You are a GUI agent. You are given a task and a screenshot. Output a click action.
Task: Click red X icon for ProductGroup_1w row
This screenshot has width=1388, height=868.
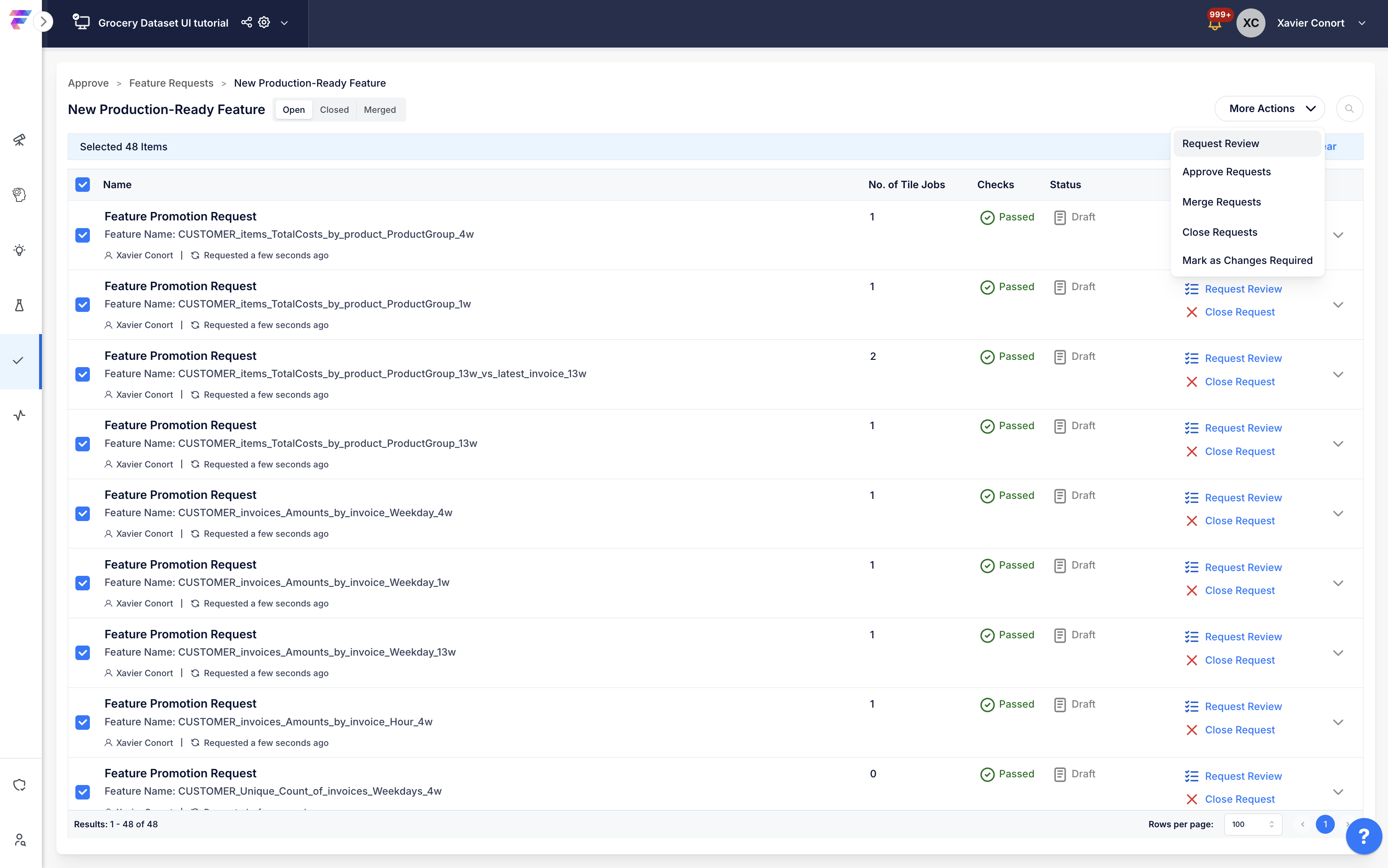[1192, 312]
